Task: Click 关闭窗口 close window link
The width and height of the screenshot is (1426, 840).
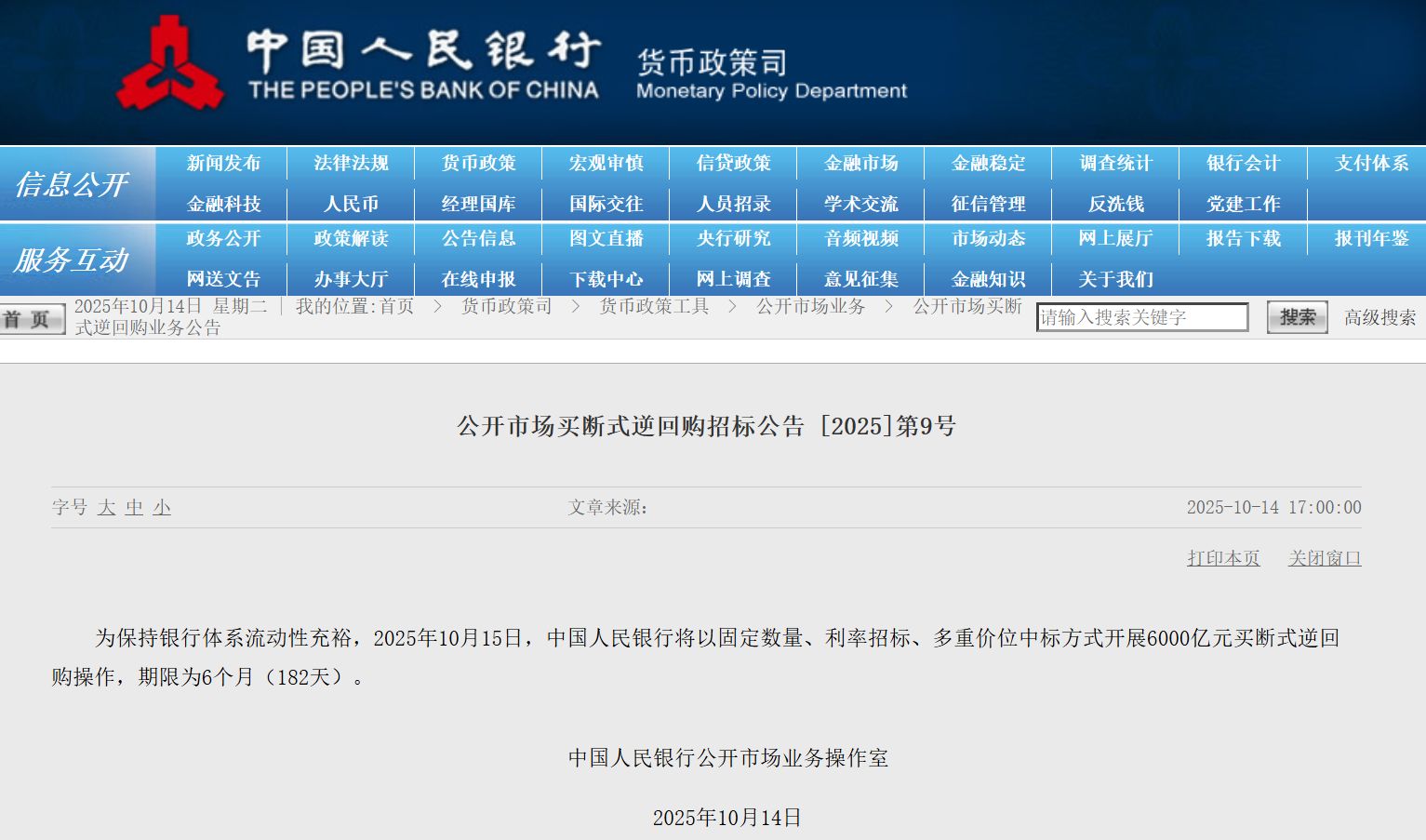Action: click(x=1325, y=558)
